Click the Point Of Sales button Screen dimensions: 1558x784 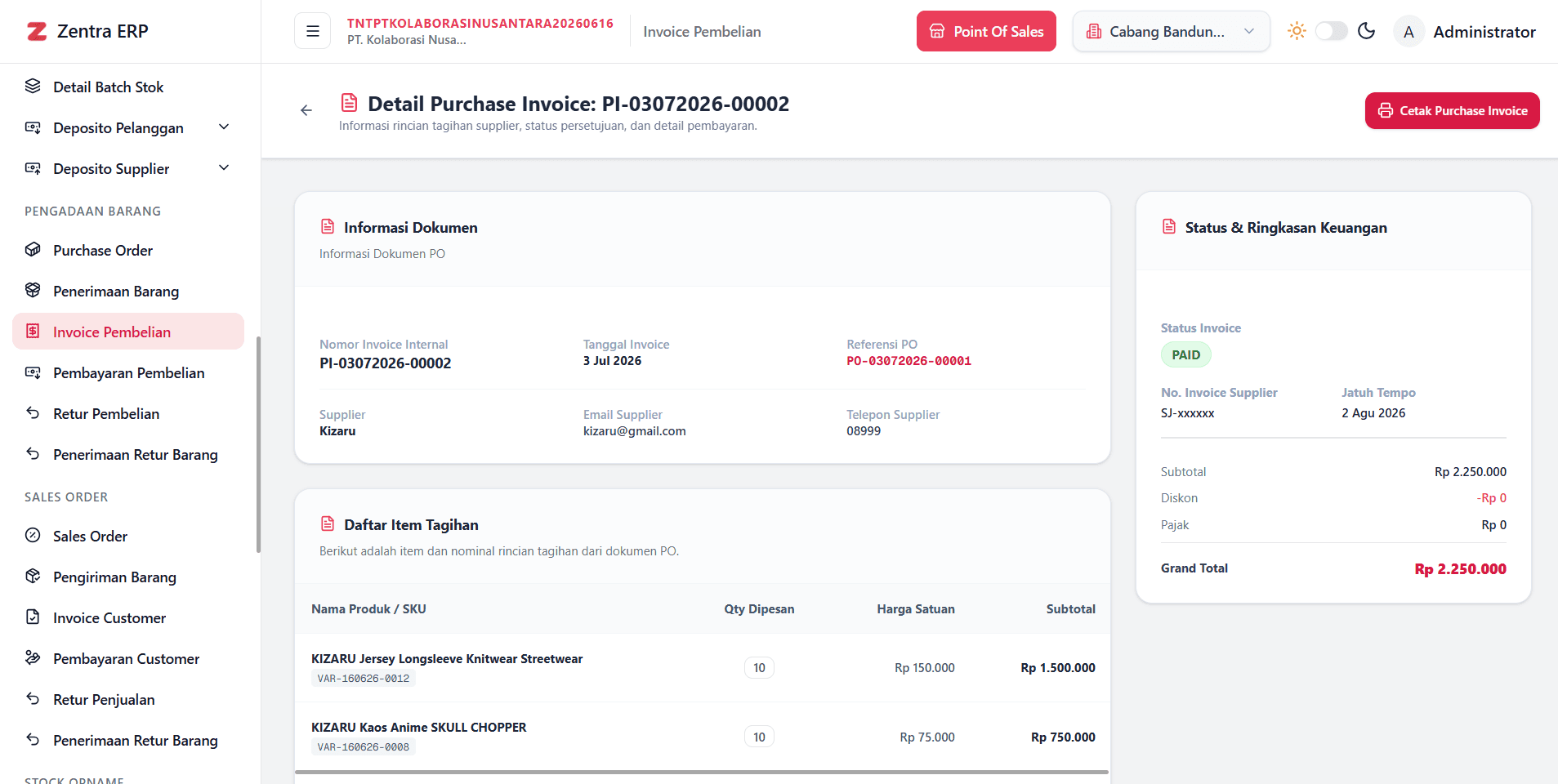986,31
